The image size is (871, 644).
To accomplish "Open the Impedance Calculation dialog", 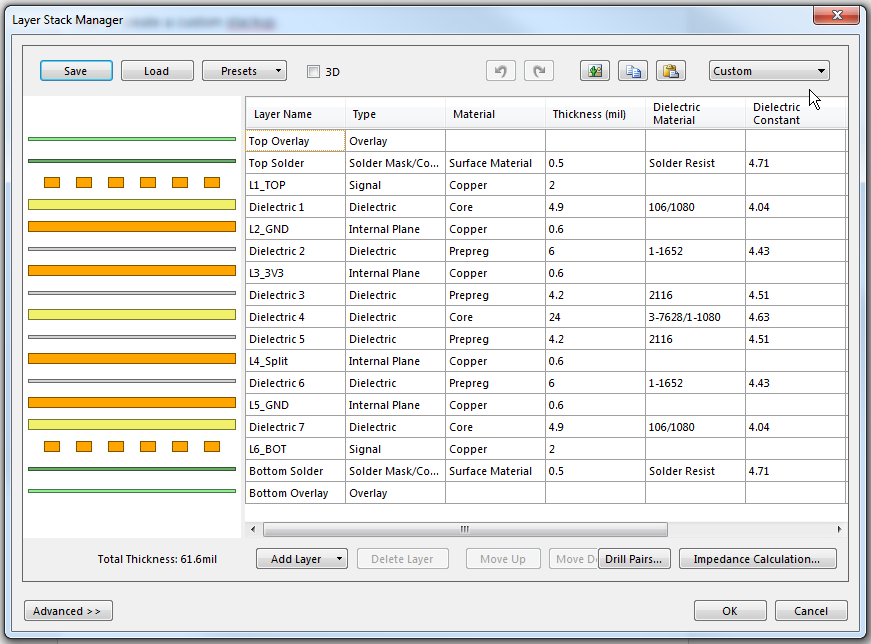I will pyautogui.click(x=757, y=558).
